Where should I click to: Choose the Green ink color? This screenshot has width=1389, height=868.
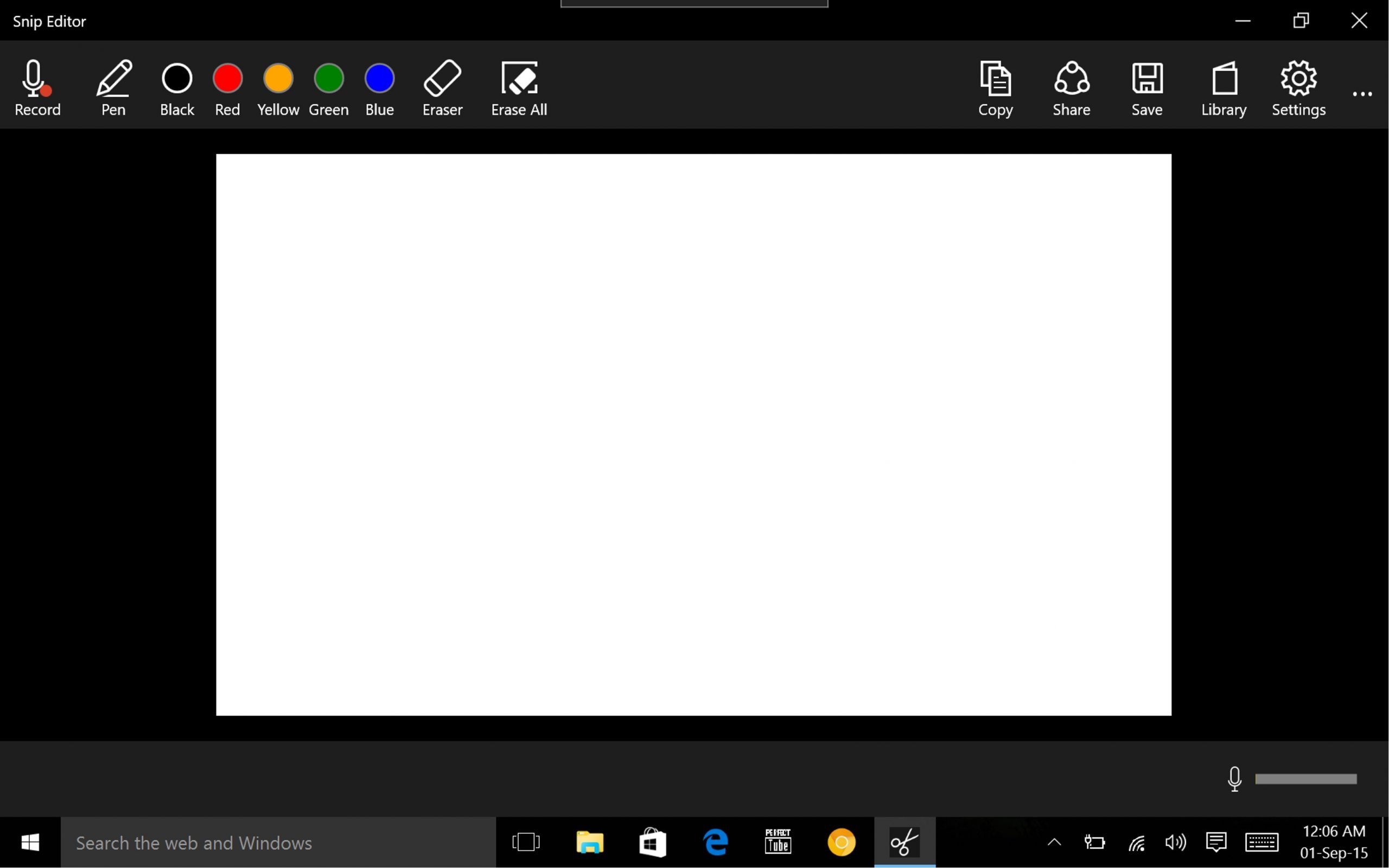point(328,79)
